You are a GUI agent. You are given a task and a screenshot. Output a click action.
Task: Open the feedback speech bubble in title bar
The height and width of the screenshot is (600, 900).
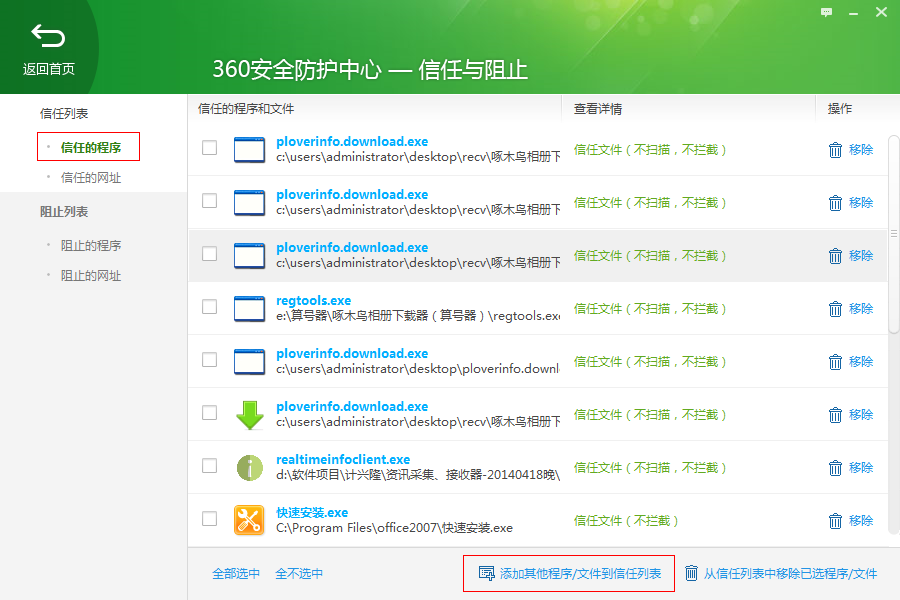(x=827, y=12)
